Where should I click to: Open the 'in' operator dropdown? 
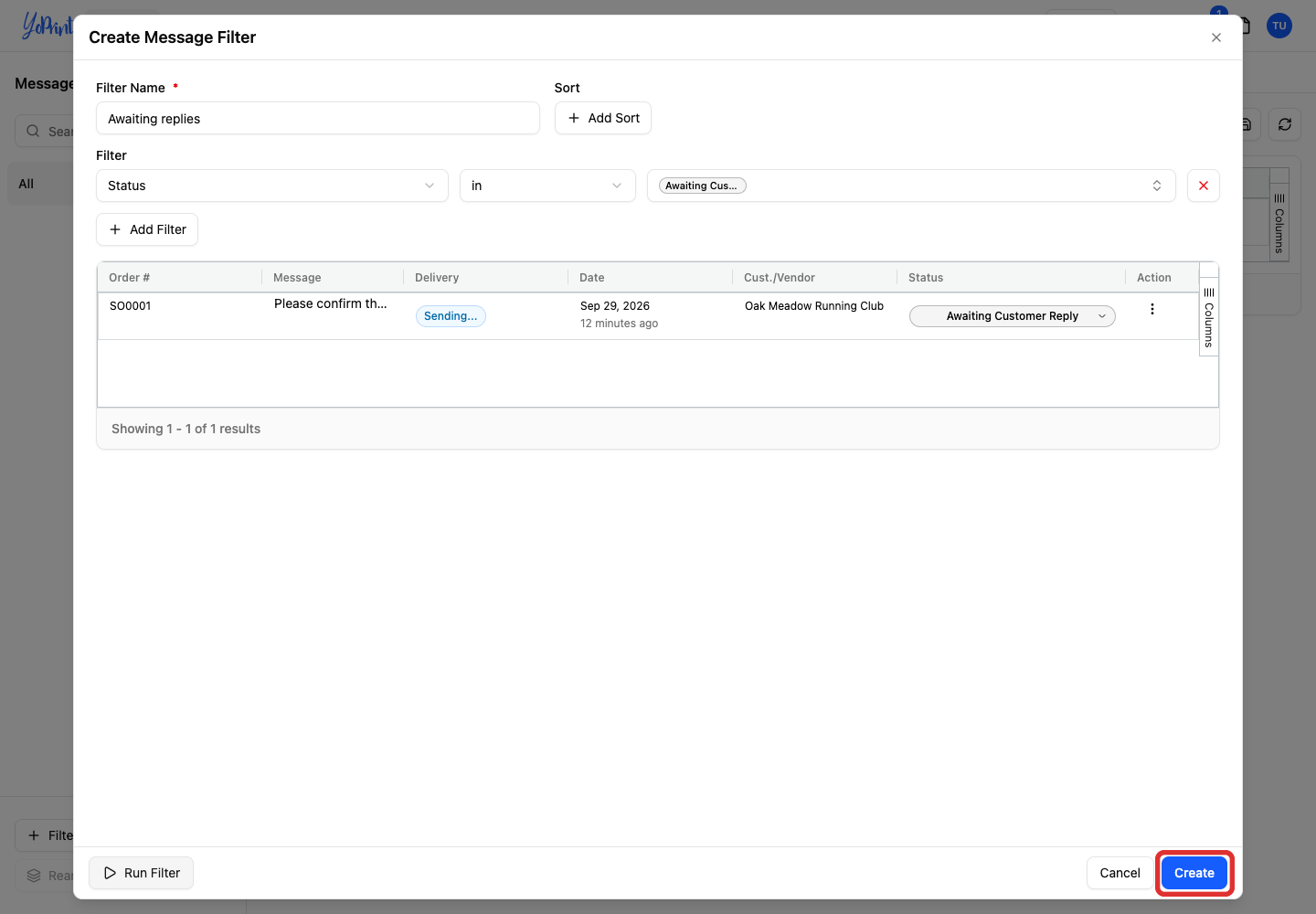[547, 186]
